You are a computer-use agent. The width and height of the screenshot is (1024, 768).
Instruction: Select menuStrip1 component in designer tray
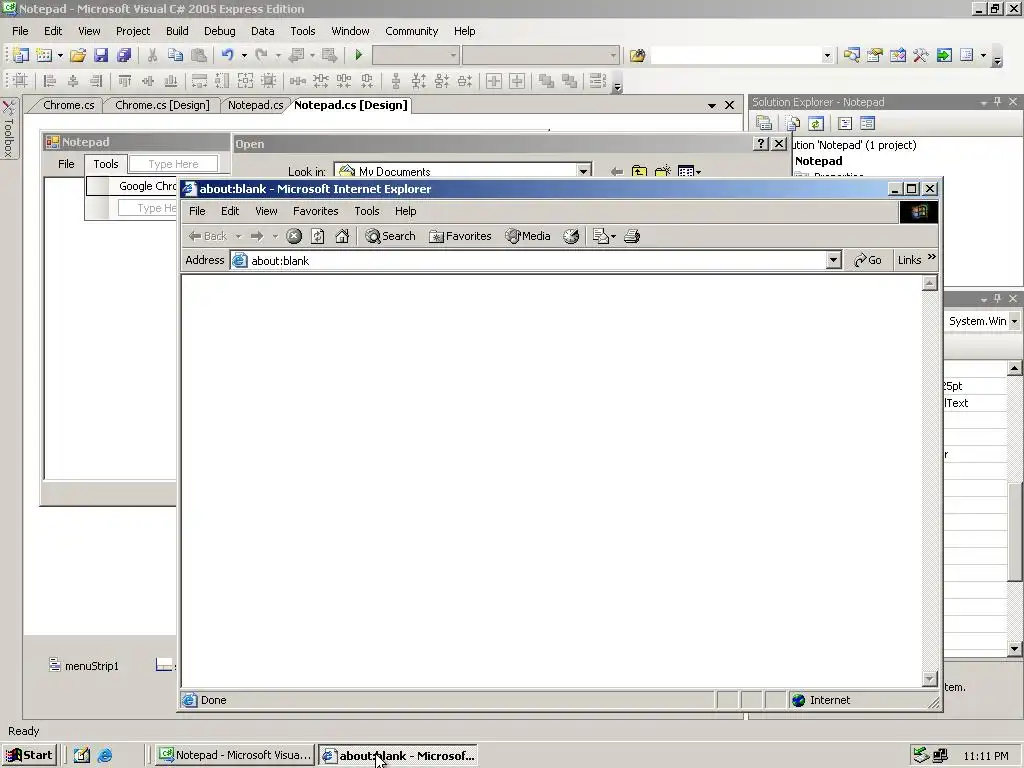(x=84, y=666)
